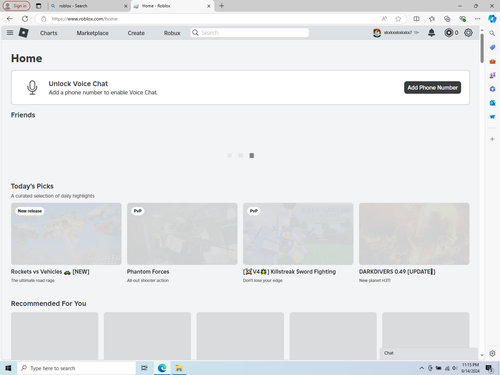Open the Edge sidebar search icon
This screenshot has width=500, height=375.
coord(492,33)
